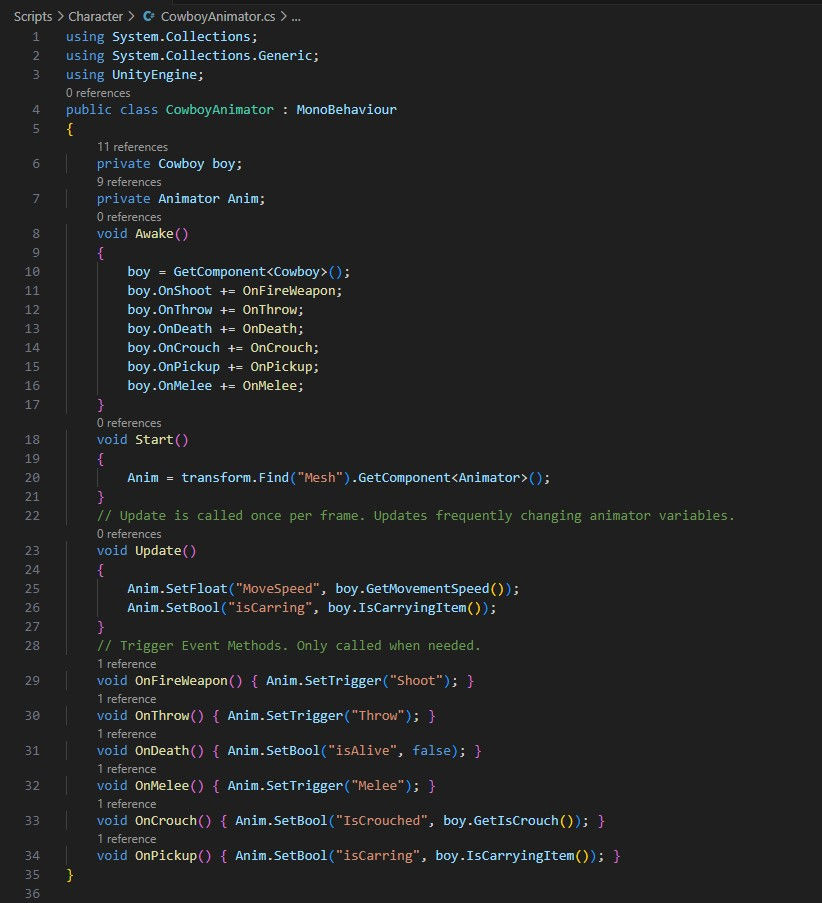Open '1 reference' CodeLens above OnCrouch method
The width and height of the screenshot is (822, 903).
point(127,805)
